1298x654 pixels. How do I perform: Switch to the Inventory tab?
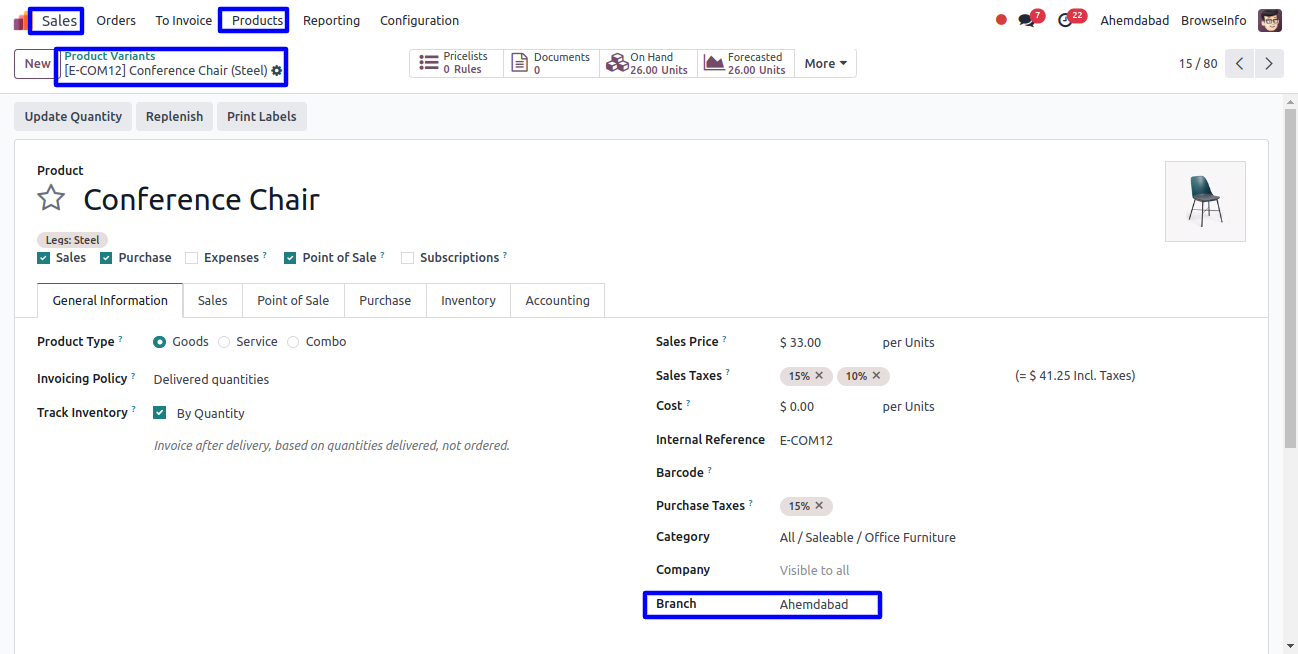(x=468, y=300)
